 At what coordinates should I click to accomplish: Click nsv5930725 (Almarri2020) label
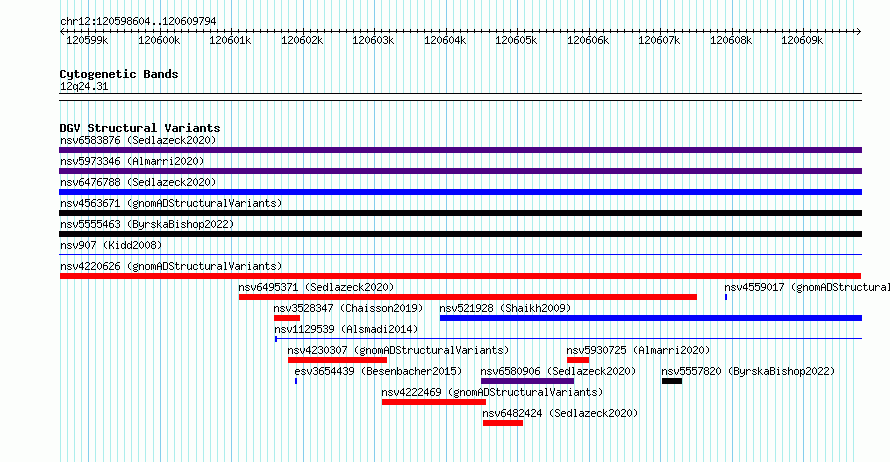638,350
